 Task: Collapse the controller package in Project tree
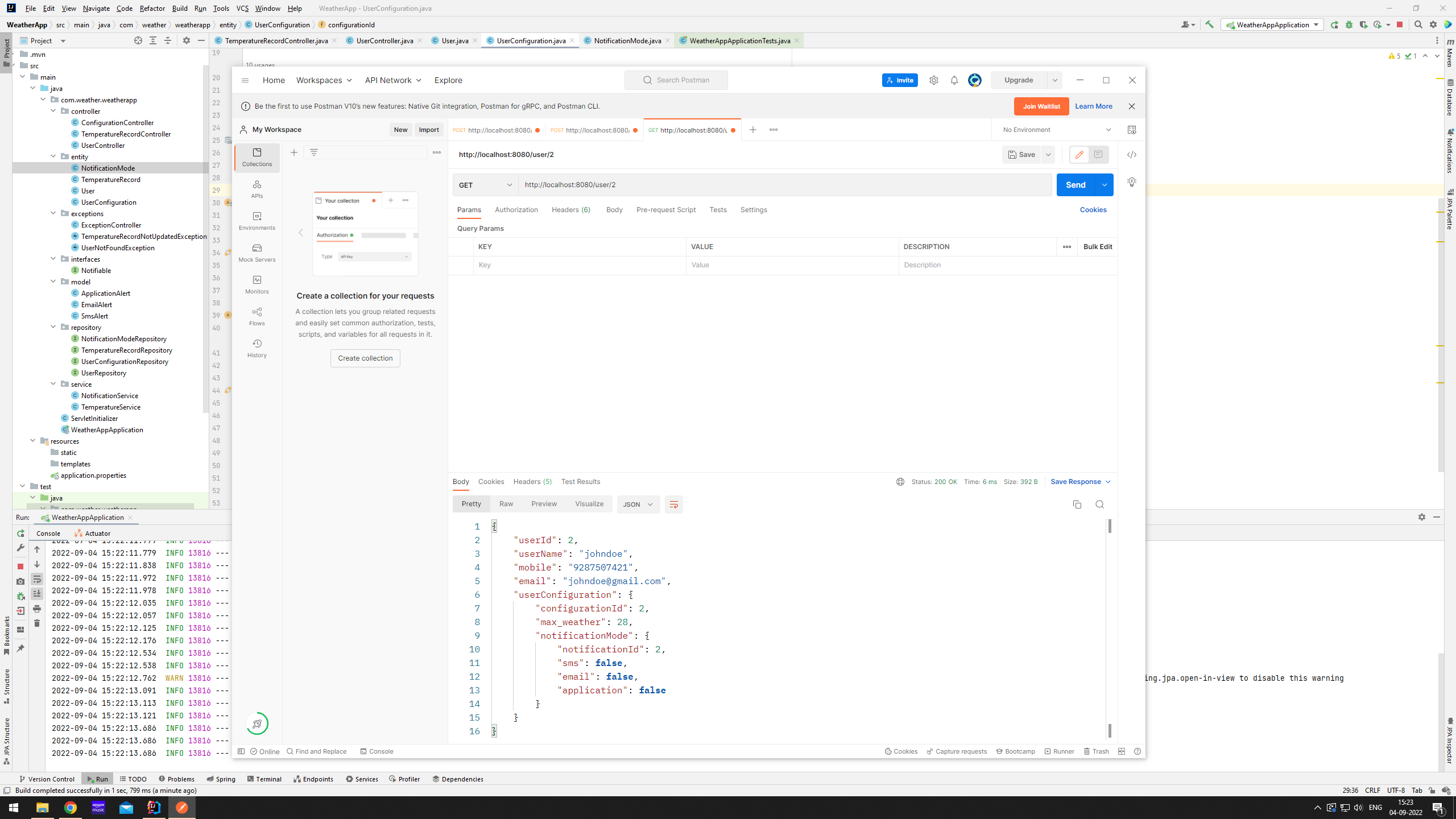53,111
